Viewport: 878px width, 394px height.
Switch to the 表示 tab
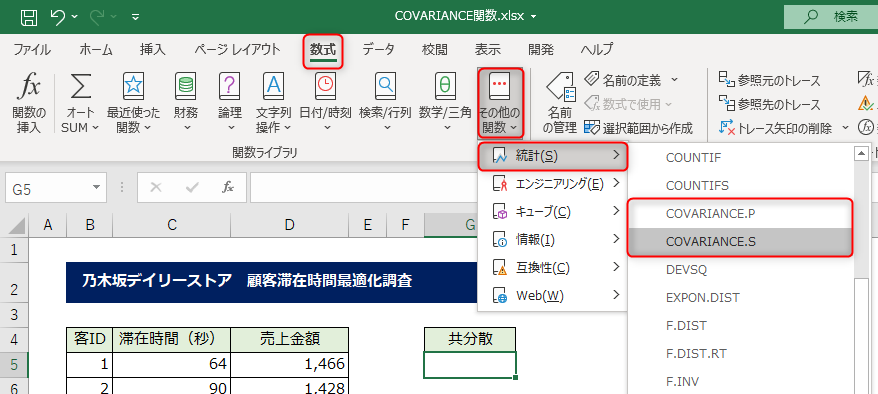(x=488, y=49)
